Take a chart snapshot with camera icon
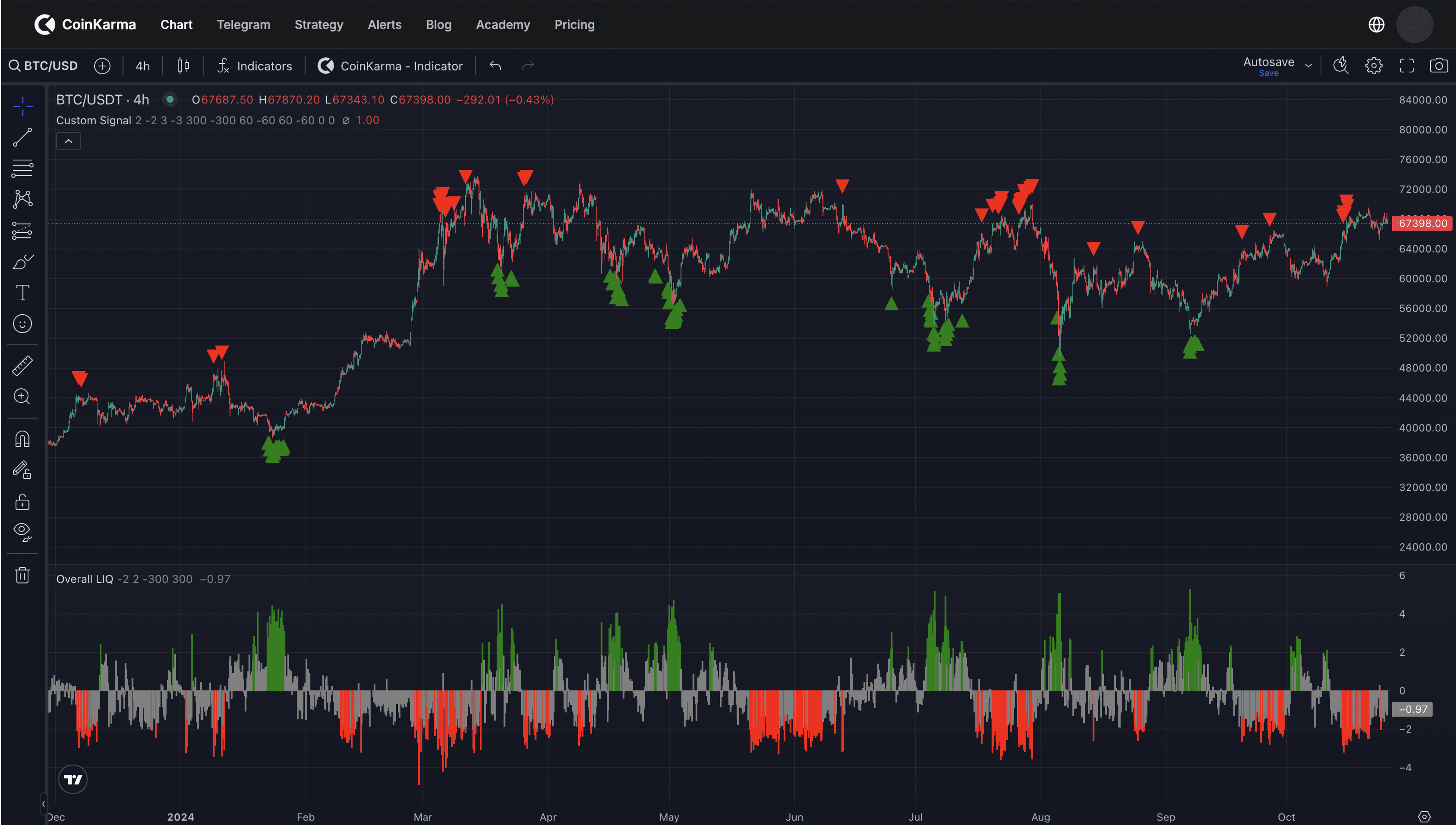The width and height of the screenshot is (1456, 825). 1439,66
